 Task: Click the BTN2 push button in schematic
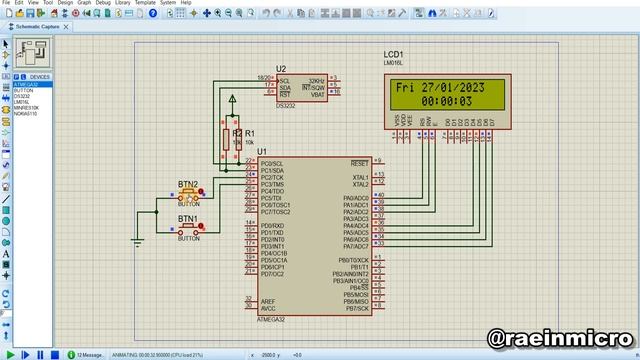[188, 195]
